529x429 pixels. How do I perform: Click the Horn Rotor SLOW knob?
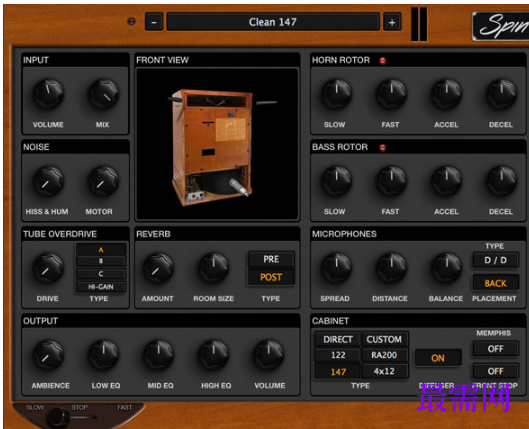pyautogui.click(x=336, y=93)
